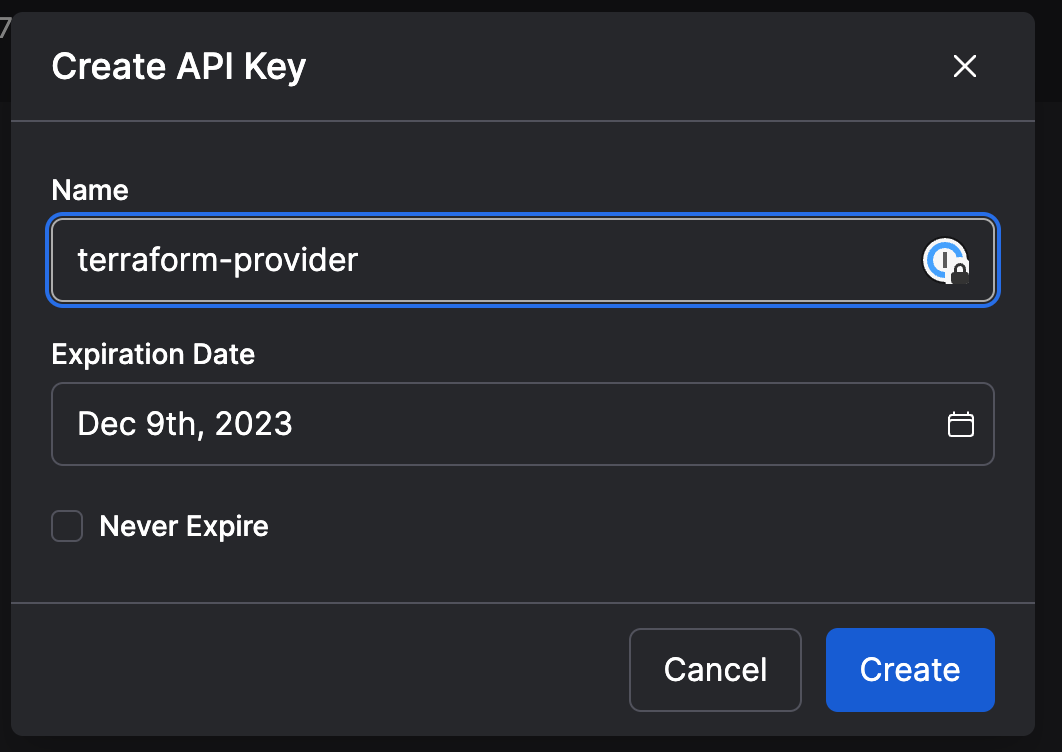Cancel the API key creation
Image resolution: width=1062 pixels, height=752 pixels.
(x=715, y=670)
